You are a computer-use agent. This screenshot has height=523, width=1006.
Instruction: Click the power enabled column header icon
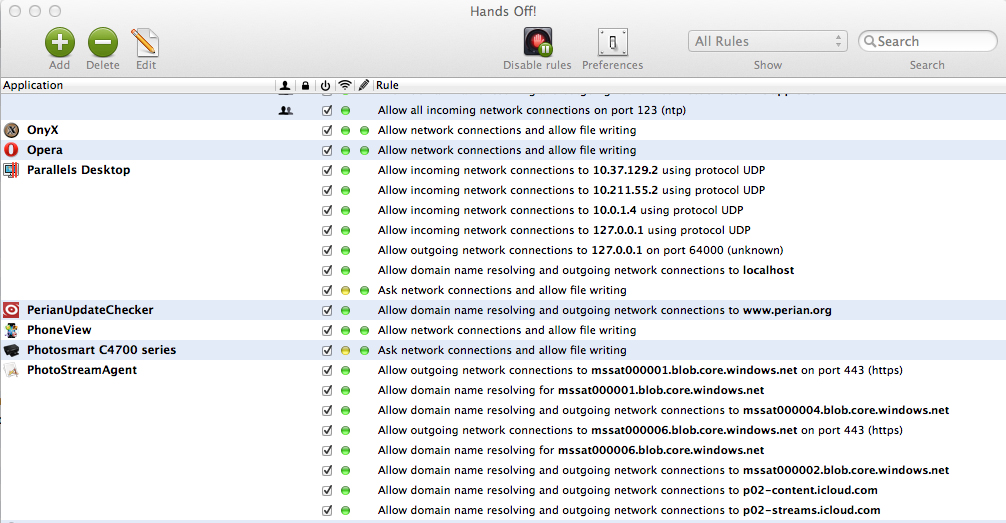click(x=325, y=85)
